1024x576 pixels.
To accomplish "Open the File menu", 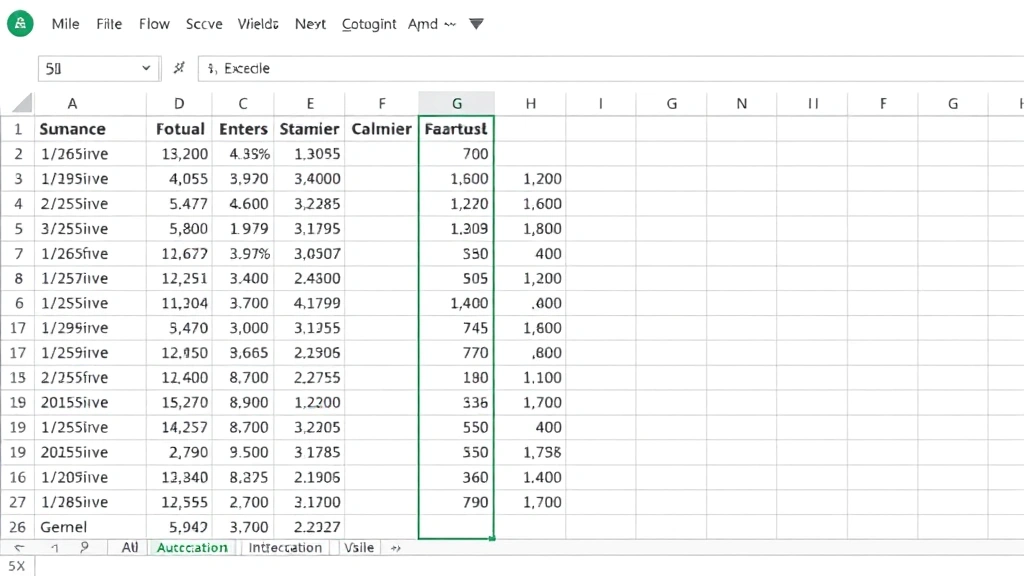I will click(109, 23).
